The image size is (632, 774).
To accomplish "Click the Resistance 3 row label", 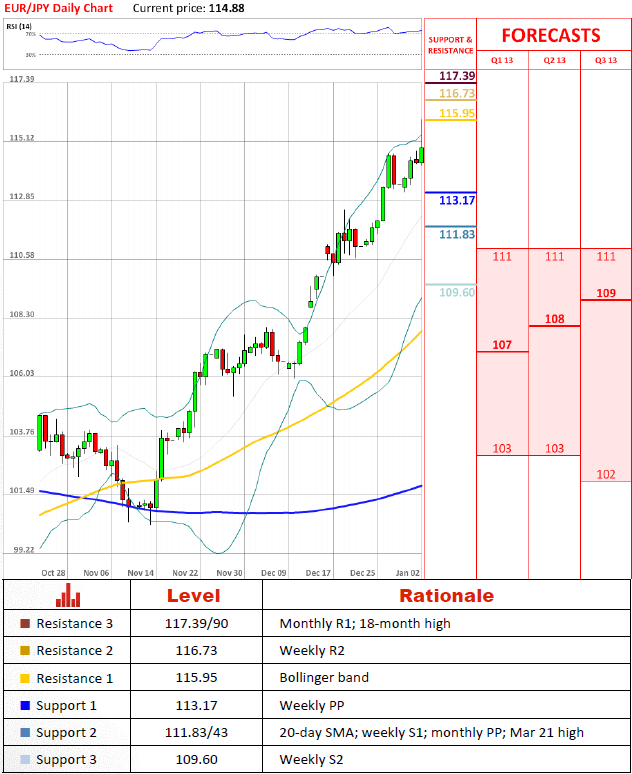I will 75,623.
